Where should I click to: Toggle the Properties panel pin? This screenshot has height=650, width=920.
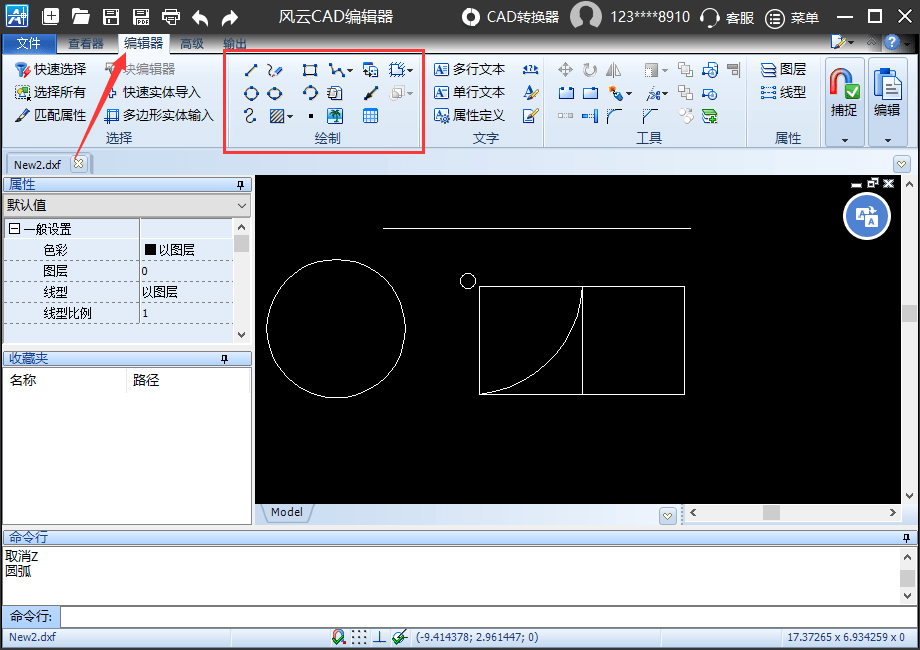pos(240,185)
